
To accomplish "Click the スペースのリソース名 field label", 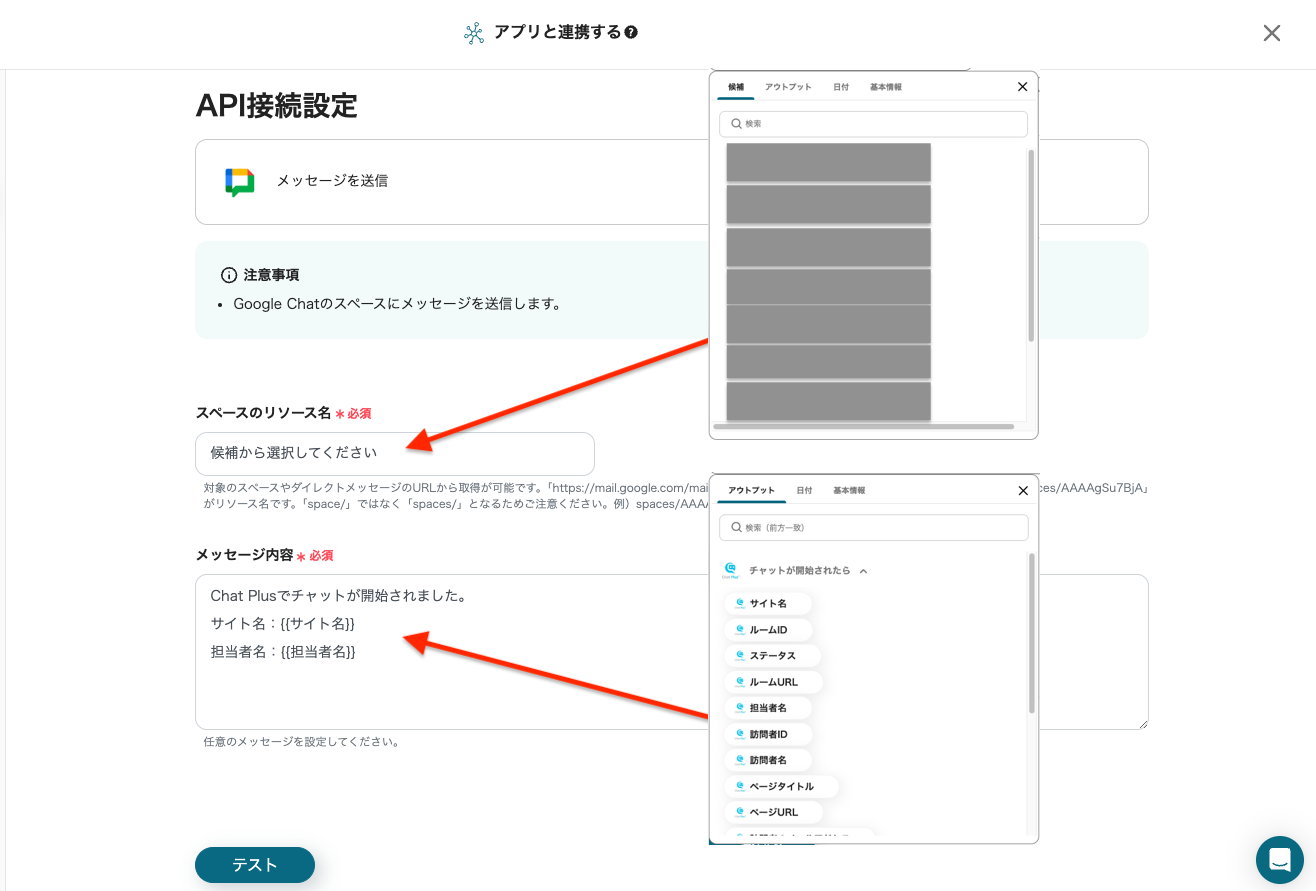I will coord(263,413).
